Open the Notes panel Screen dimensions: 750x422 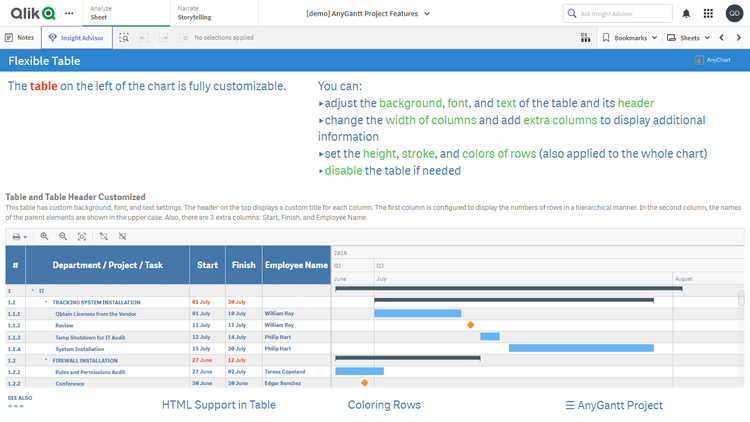20,37
